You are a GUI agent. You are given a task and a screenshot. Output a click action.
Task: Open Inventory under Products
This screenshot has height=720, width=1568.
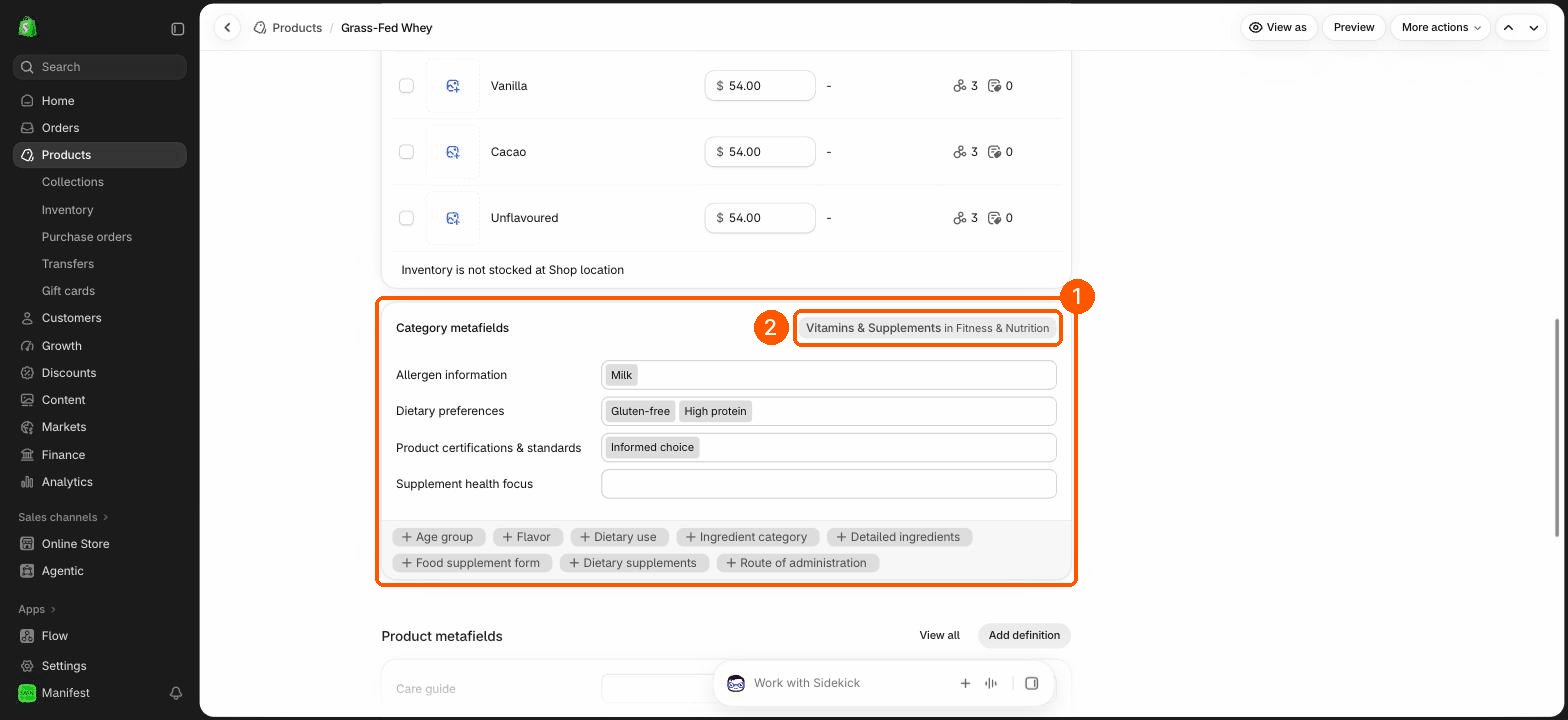[67, 210]
